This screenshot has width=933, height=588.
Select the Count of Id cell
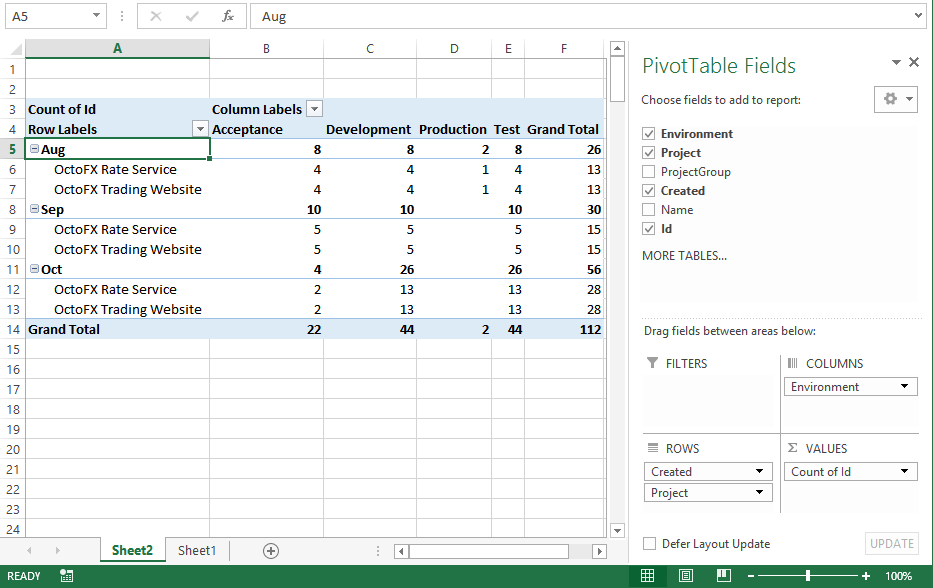coord(117,109)
